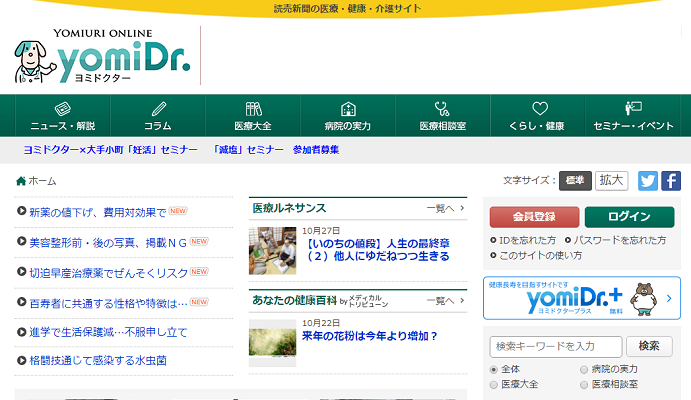
Task: Set text size to 拡大
Action: pos(611,181)
